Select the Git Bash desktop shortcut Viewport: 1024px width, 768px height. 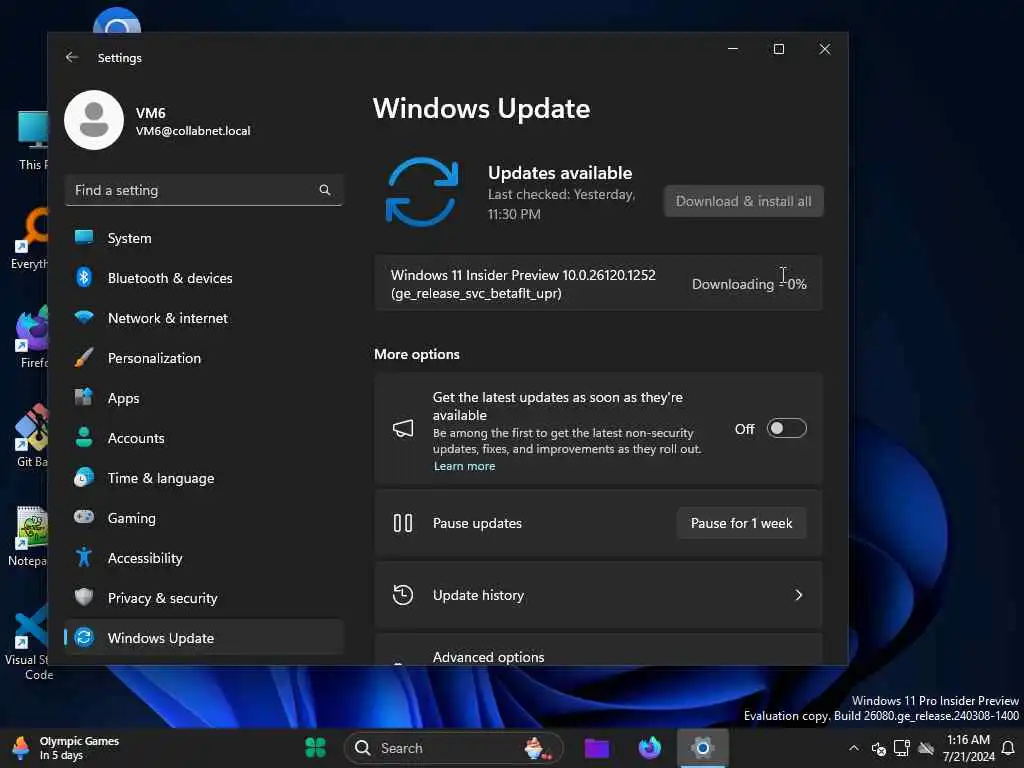coord(31,436)
